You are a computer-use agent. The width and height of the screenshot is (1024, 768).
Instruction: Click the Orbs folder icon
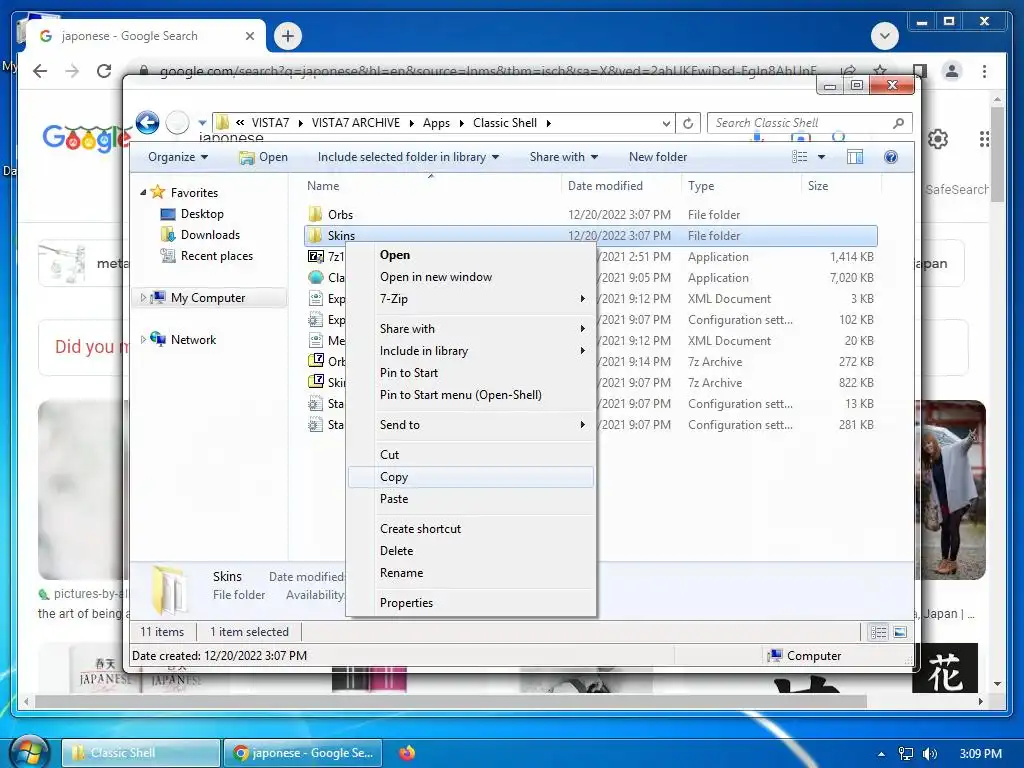click(x=315, y=214)
